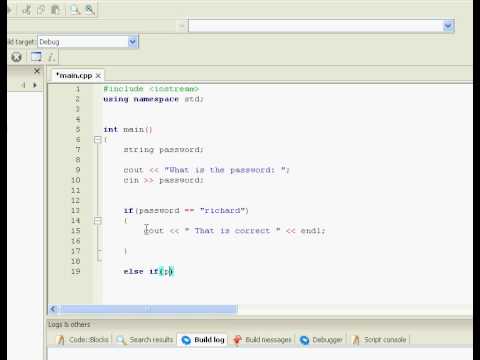Click the 'Logs & others' panel title
Viewport: 480px width, 360px height.
point(69,324)
